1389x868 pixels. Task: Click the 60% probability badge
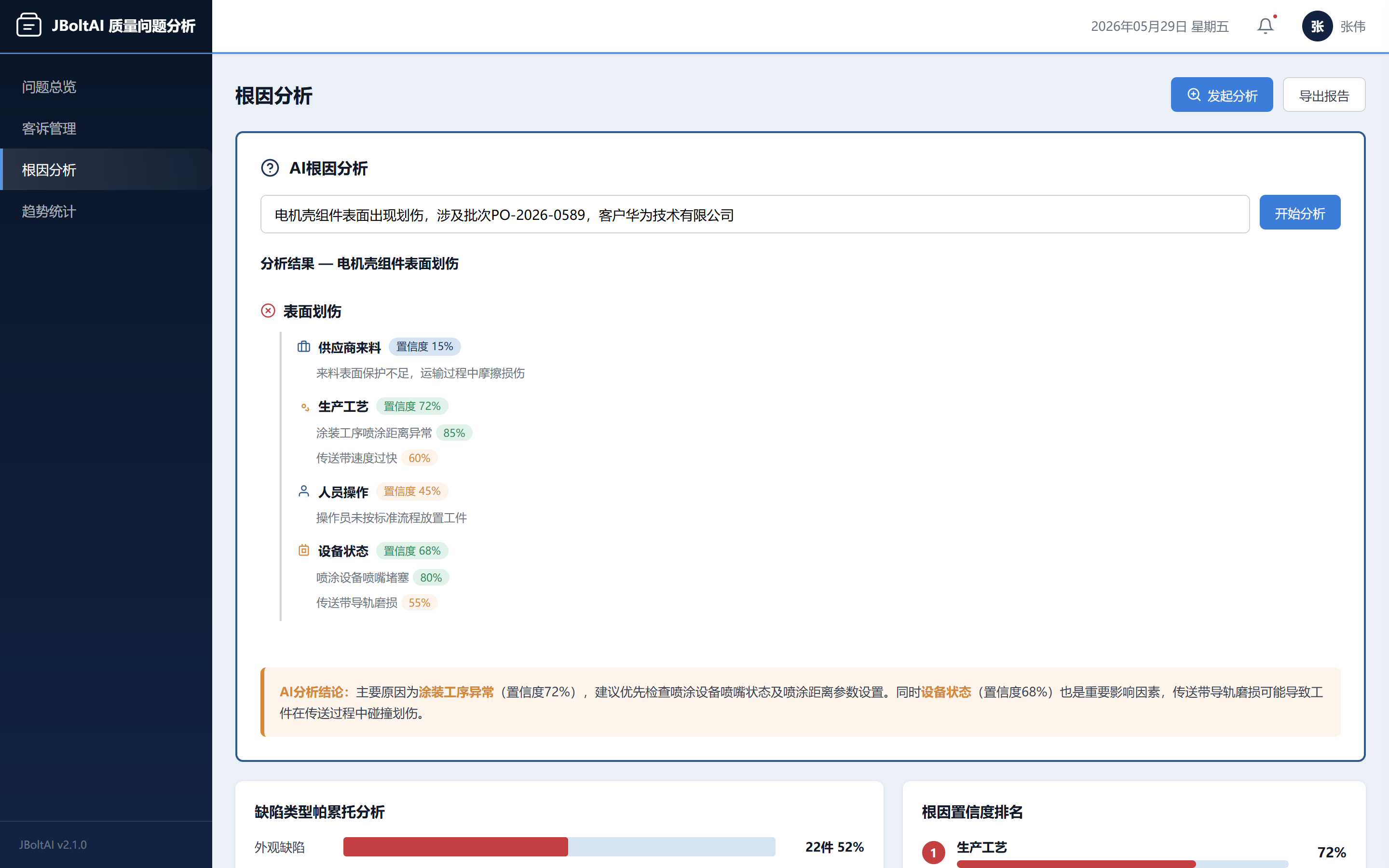[419, 458]
